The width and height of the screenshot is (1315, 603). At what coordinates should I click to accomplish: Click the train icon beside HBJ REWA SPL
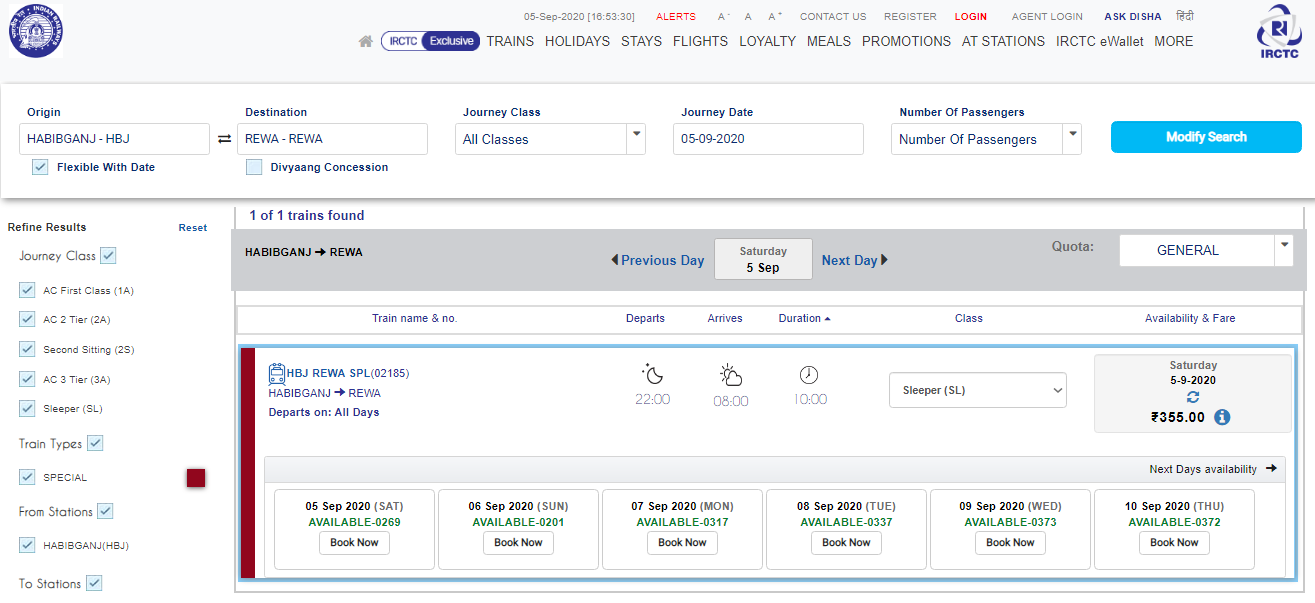[x=277, y=374]
